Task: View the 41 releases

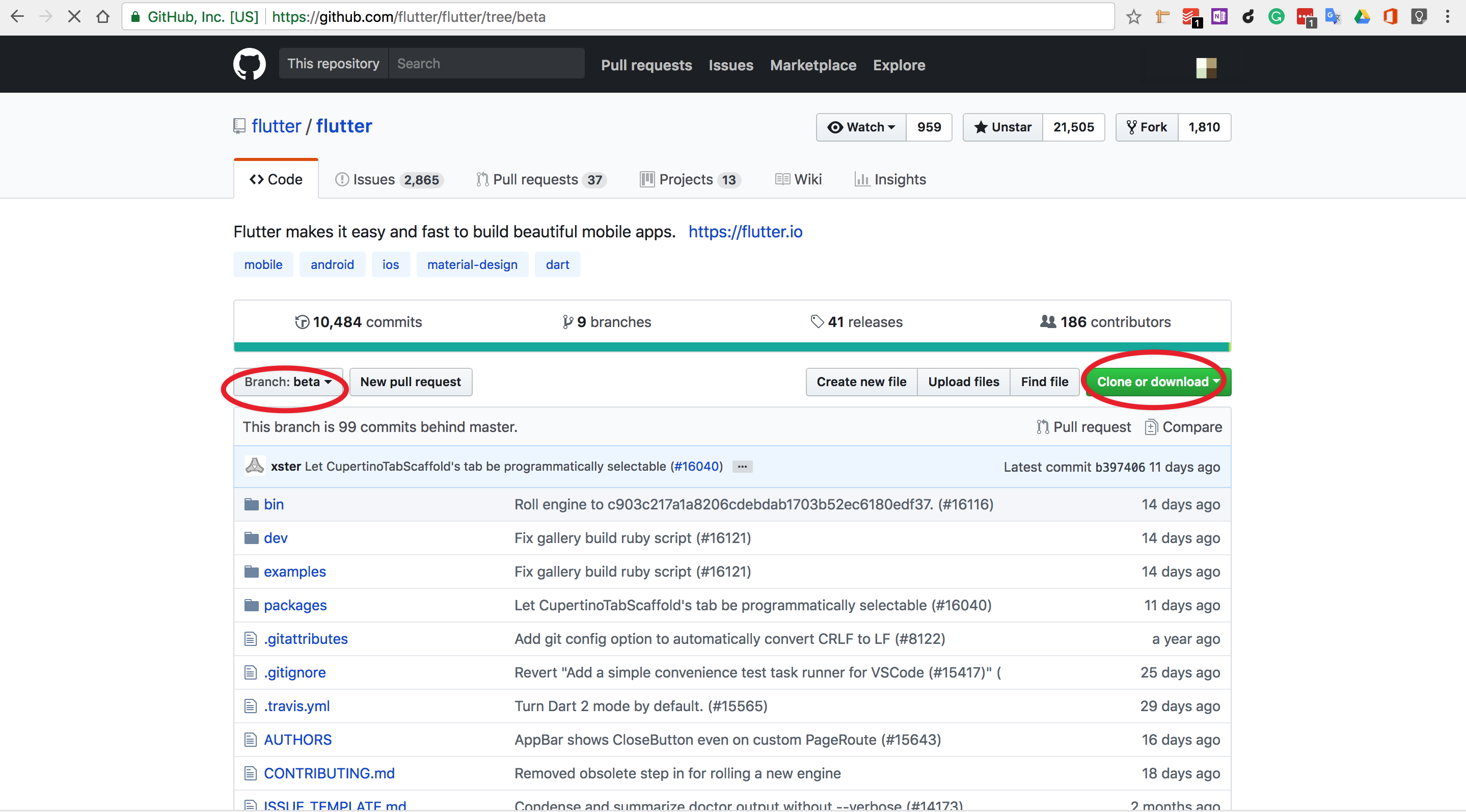Action: click(856, 321)
